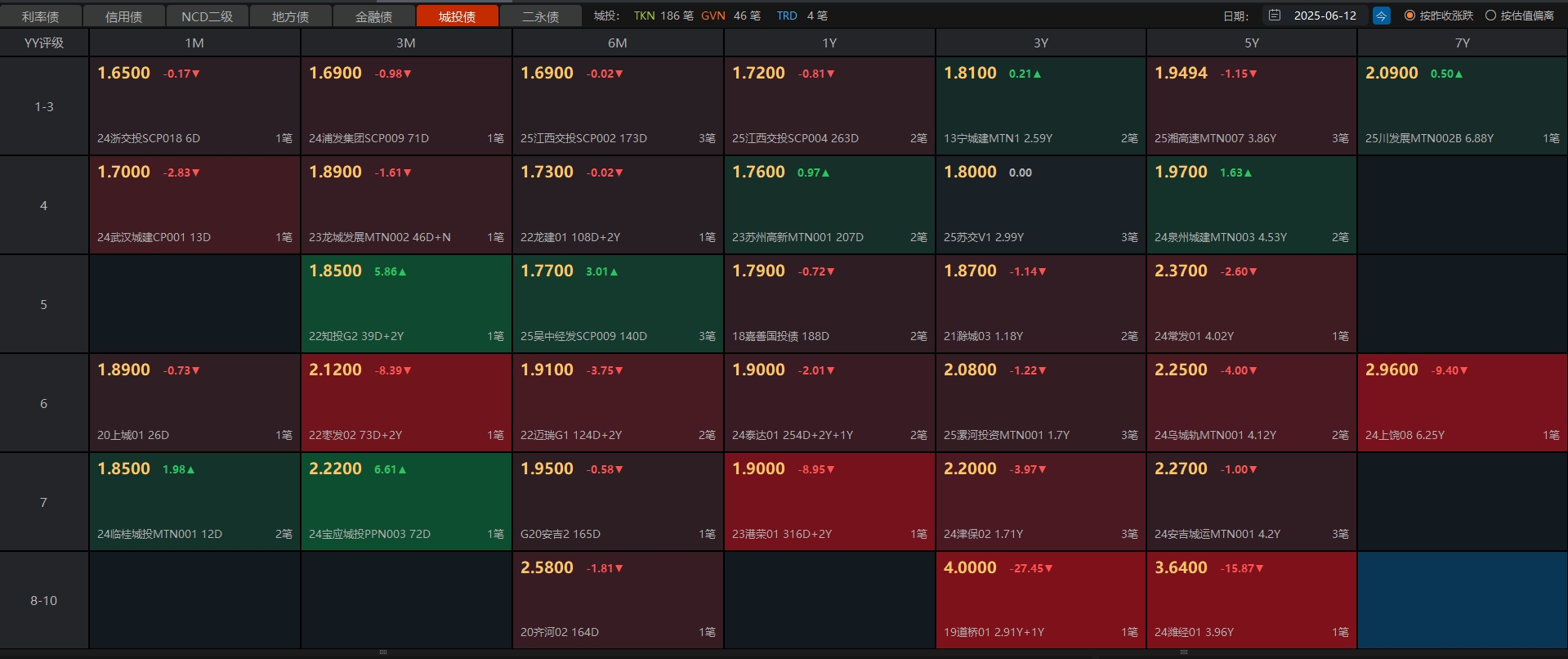Select the 1-3 rating row label
1568x659 pixels.
point(44,106)
